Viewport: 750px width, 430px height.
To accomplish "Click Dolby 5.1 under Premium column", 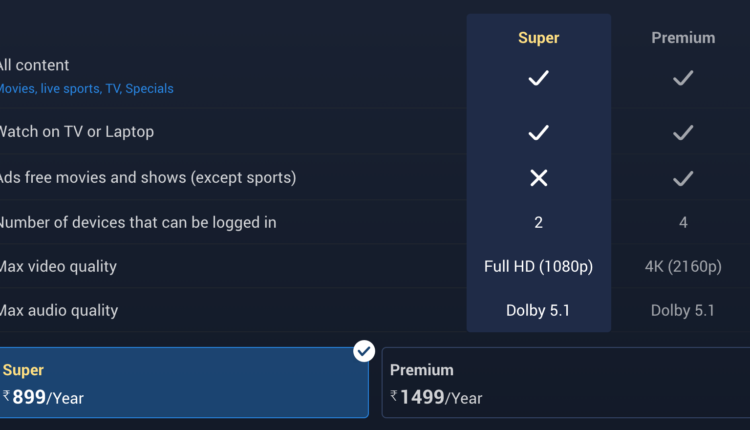I will (x=683, y=310).
